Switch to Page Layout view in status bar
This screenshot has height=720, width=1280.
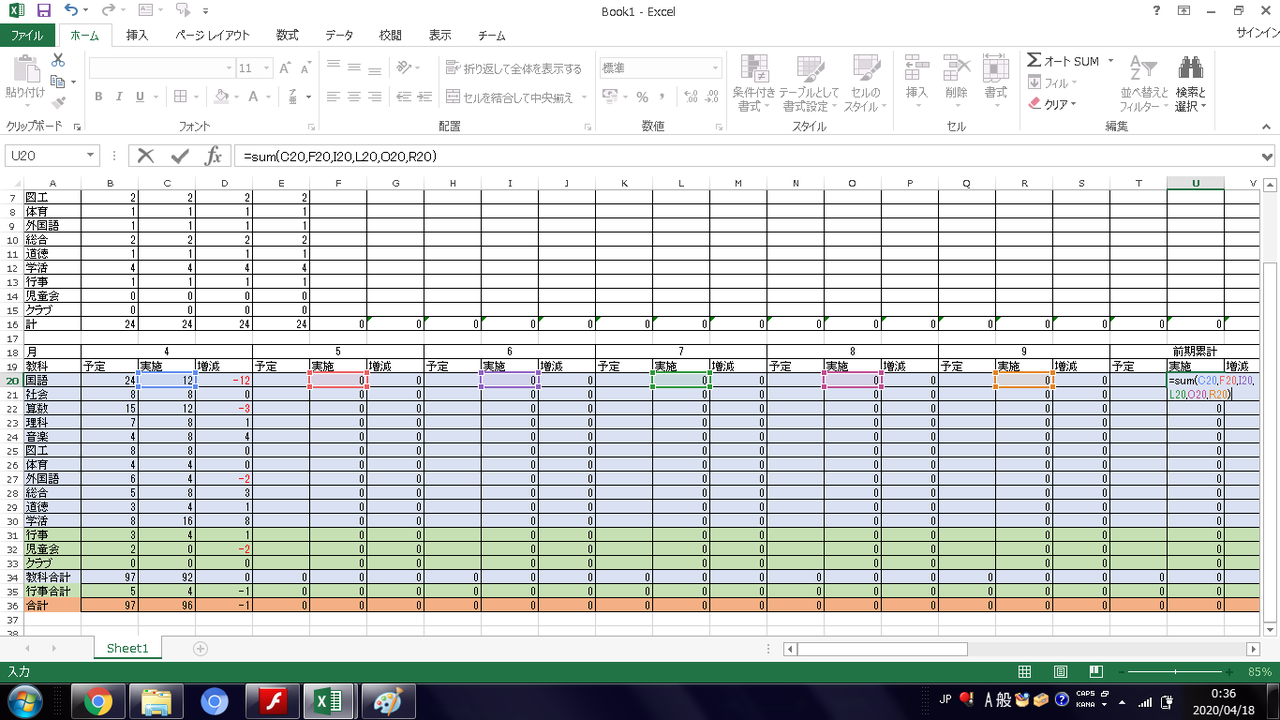pos(1061,672)
